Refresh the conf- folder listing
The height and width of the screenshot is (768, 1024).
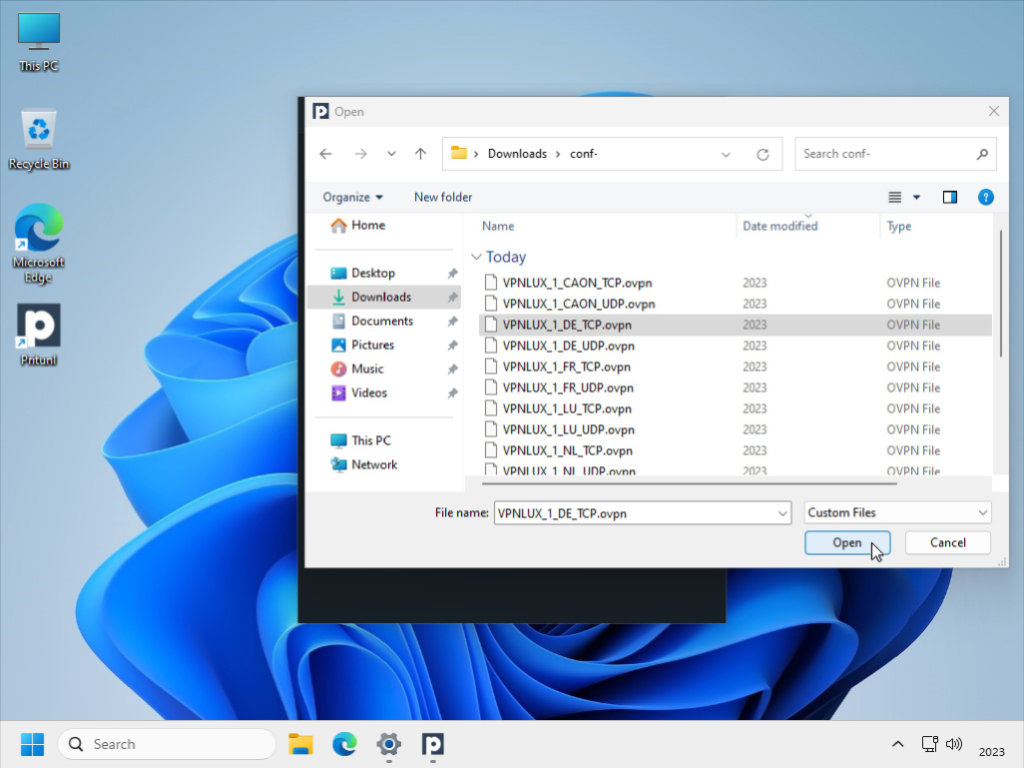pos(762,154)
